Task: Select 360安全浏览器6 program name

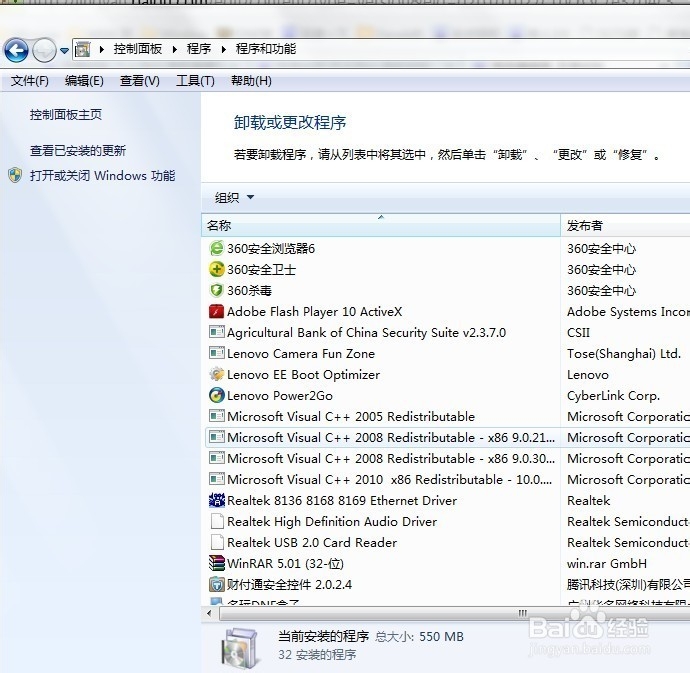Action: click(271, 249)
